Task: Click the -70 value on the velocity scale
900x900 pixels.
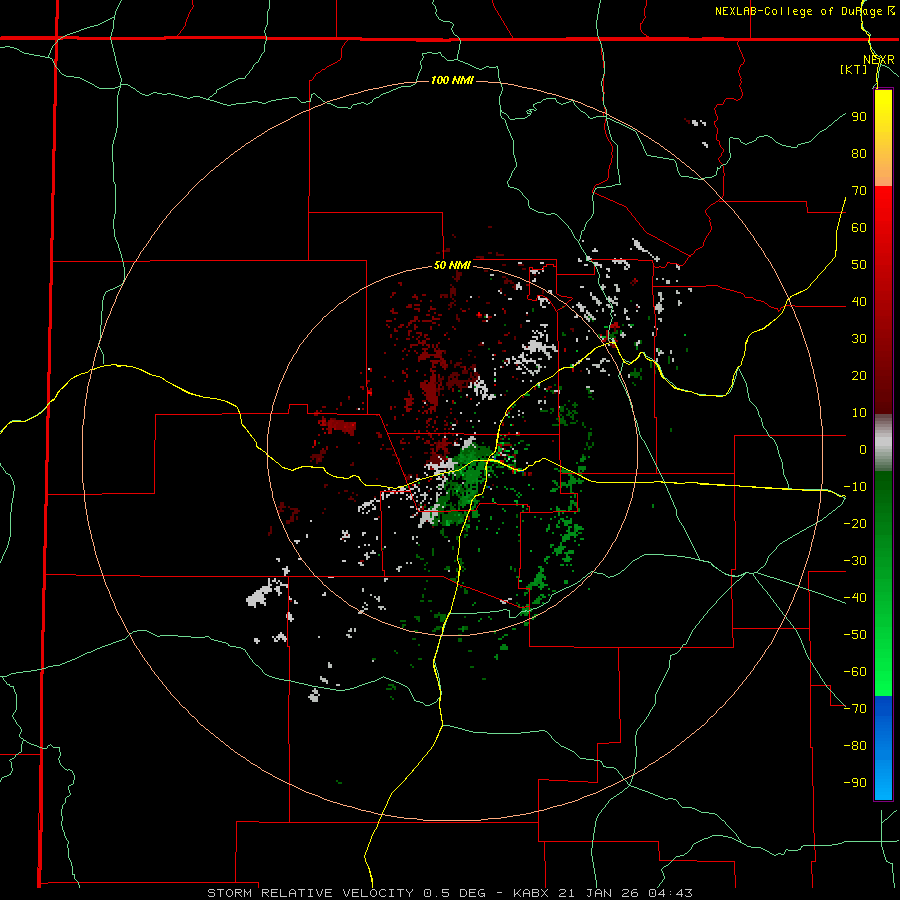Action: click(855, 709)
